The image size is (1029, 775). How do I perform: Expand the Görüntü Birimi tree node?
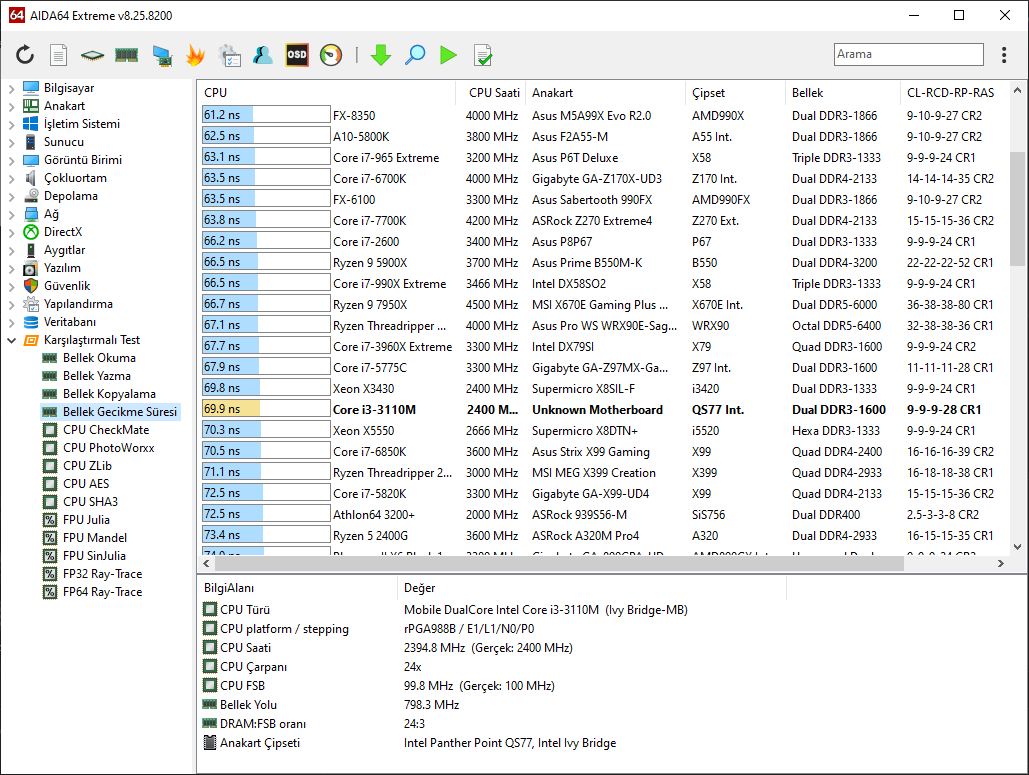click(x=11, y=160)
